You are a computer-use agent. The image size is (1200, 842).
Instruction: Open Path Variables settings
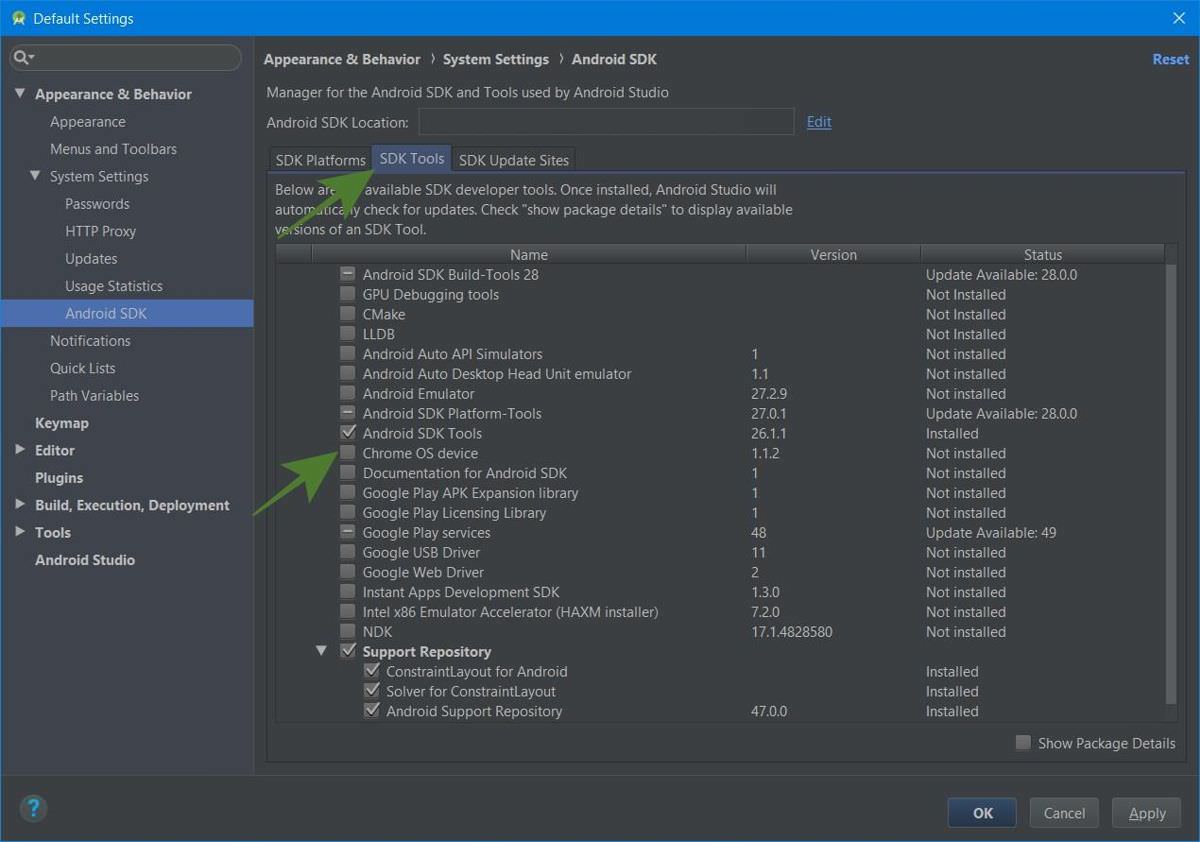(x=94, y=395)
